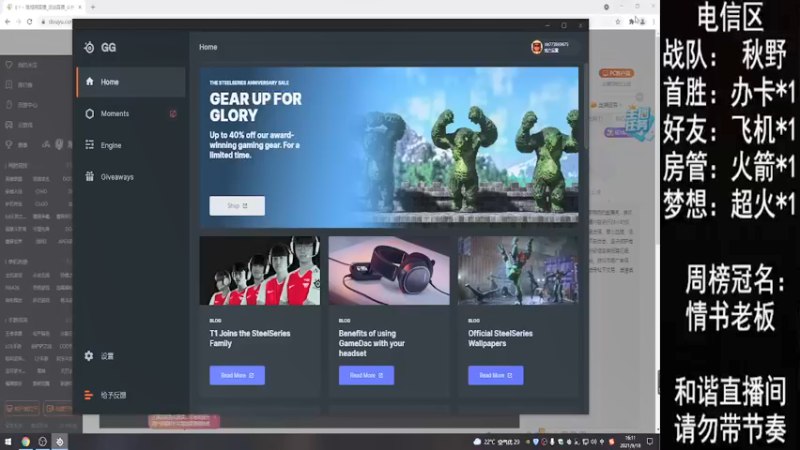Close the GG window
The image size is (800, 450).
coord(580,26)
